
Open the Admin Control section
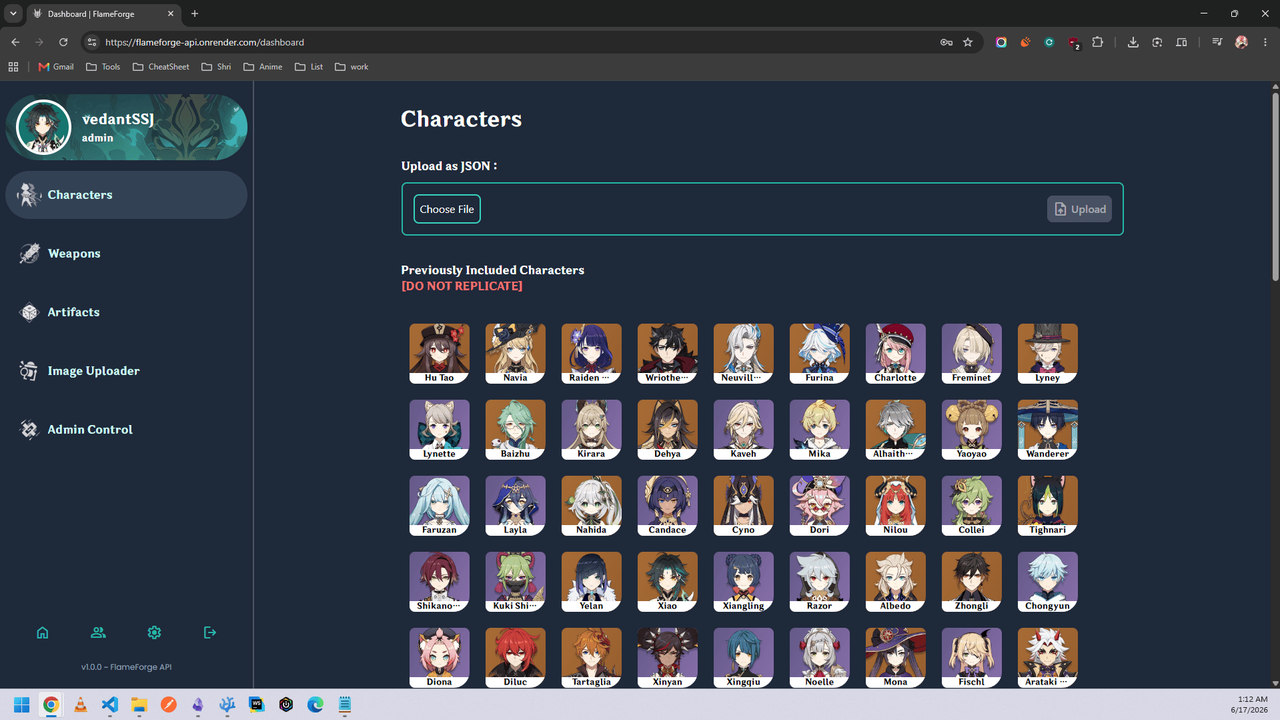tap(126, 429)
